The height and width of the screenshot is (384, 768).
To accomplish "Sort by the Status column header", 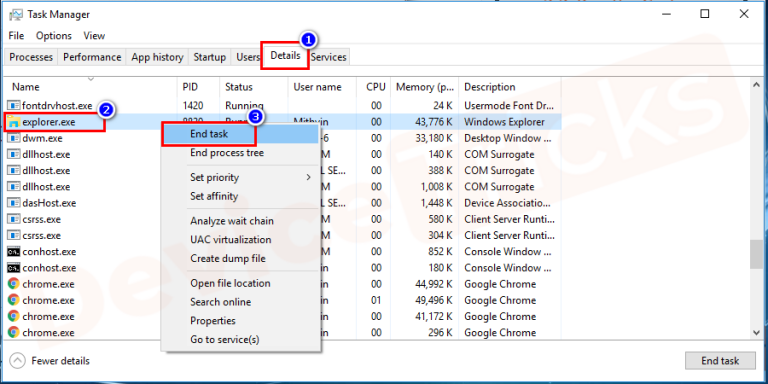I will 254,87.
